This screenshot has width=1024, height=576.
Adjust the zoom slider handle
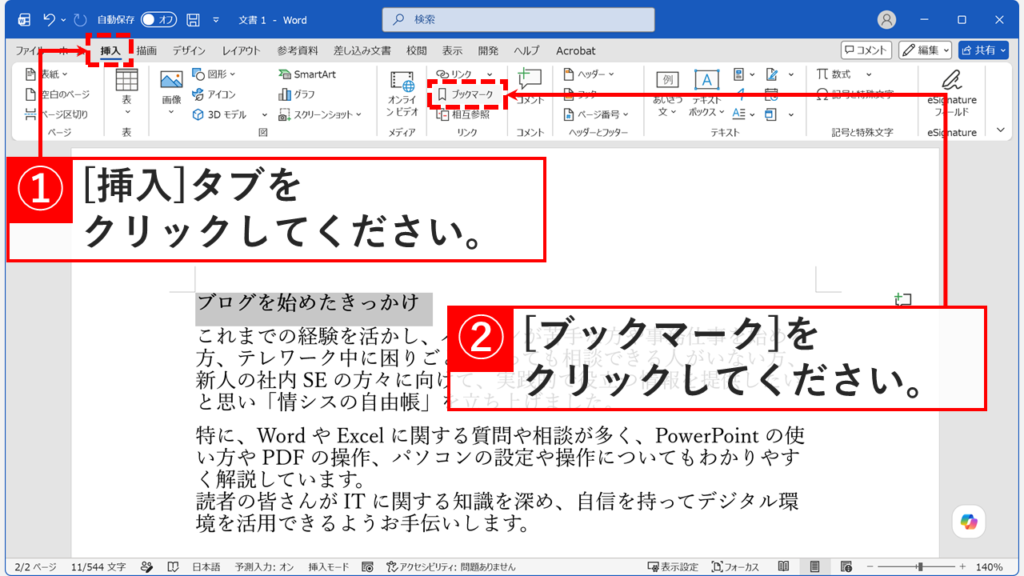(920, 567)
